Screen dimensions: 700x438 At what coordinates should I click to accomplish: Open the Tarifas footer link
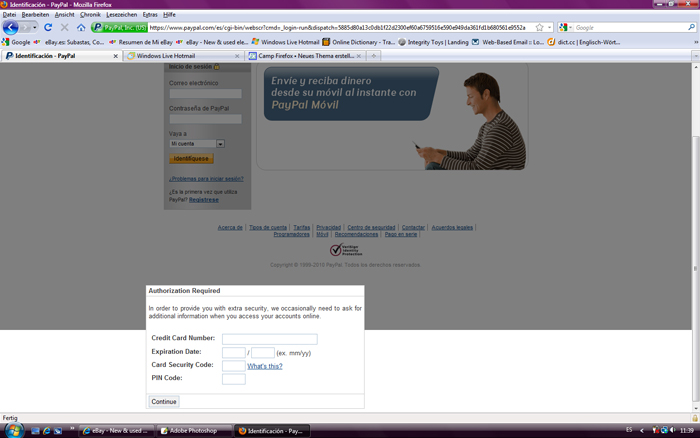(x=301, y=227)
